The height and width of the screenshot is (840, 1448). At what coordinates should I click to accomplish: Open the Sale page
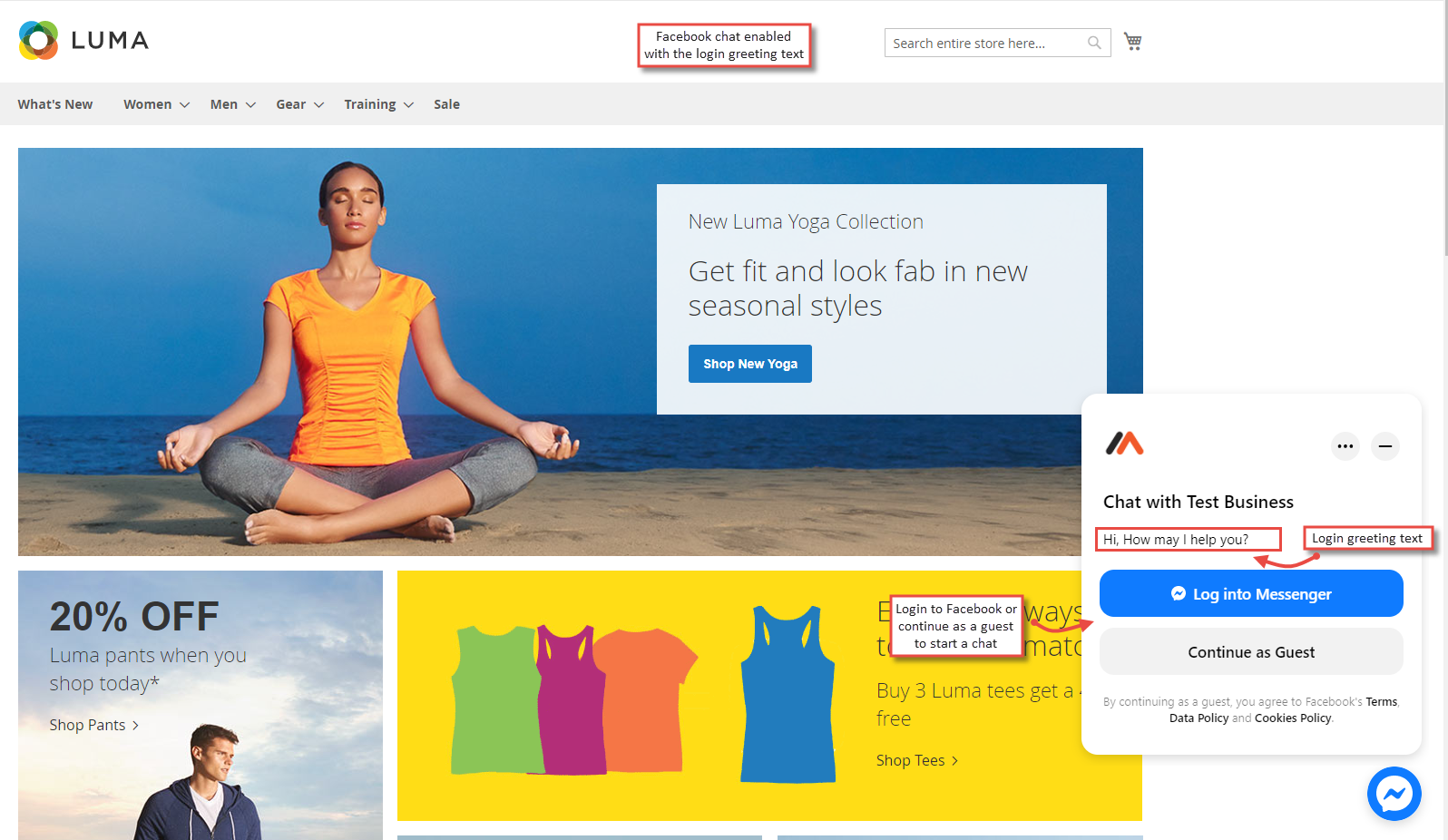click(x=446, y=104)
